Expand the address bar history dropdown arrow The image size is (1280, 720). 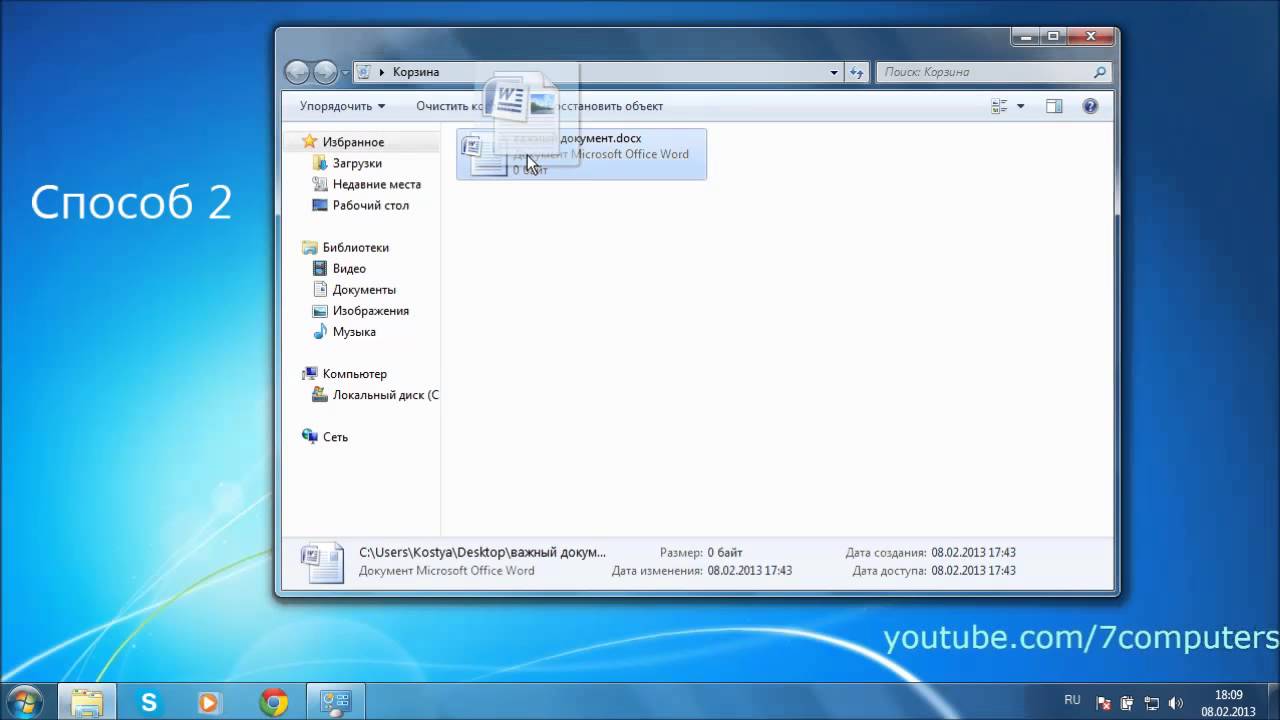point(834,72)
